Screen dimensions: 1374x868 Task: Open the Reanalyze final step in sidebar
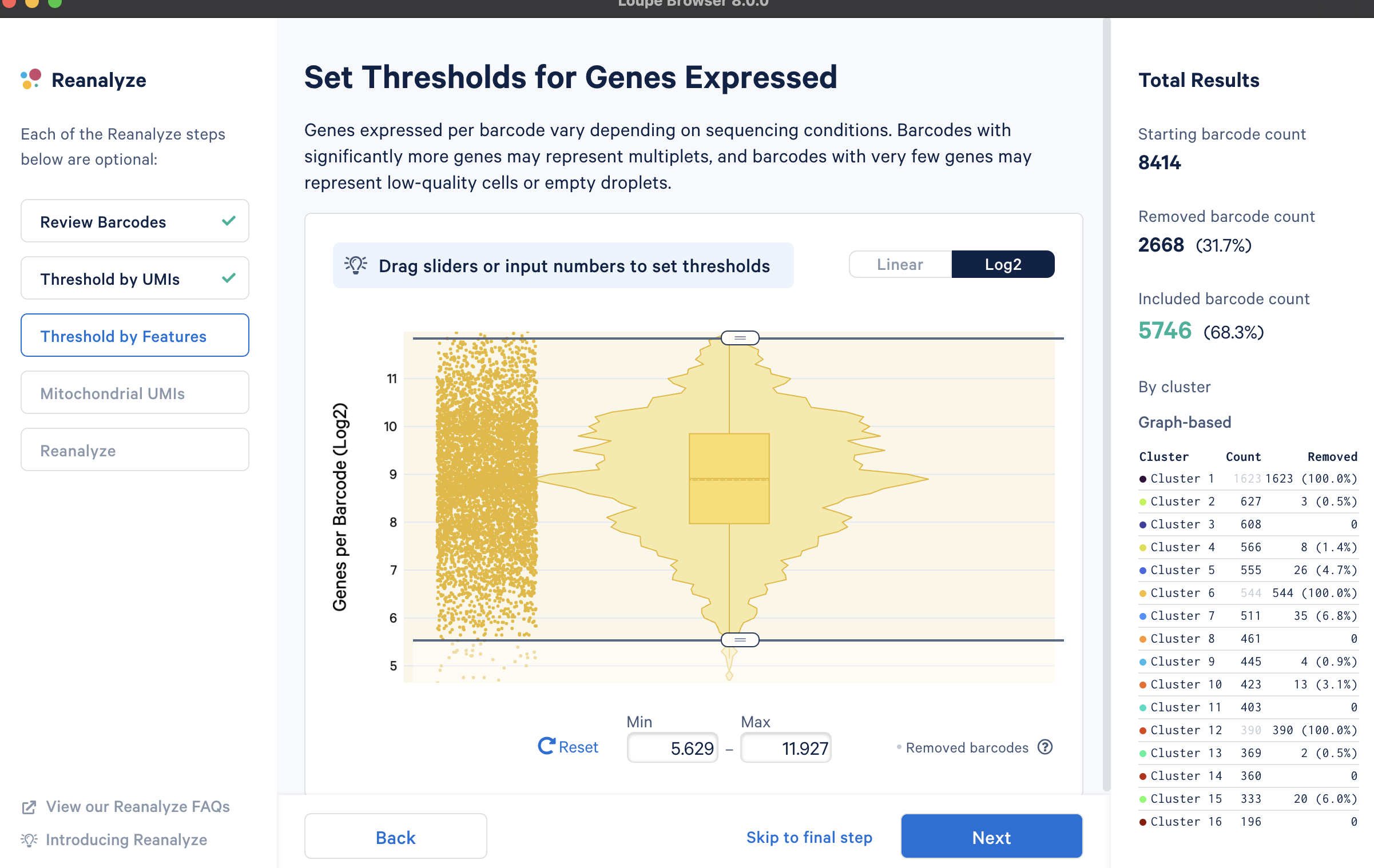(x=135, y=449)
